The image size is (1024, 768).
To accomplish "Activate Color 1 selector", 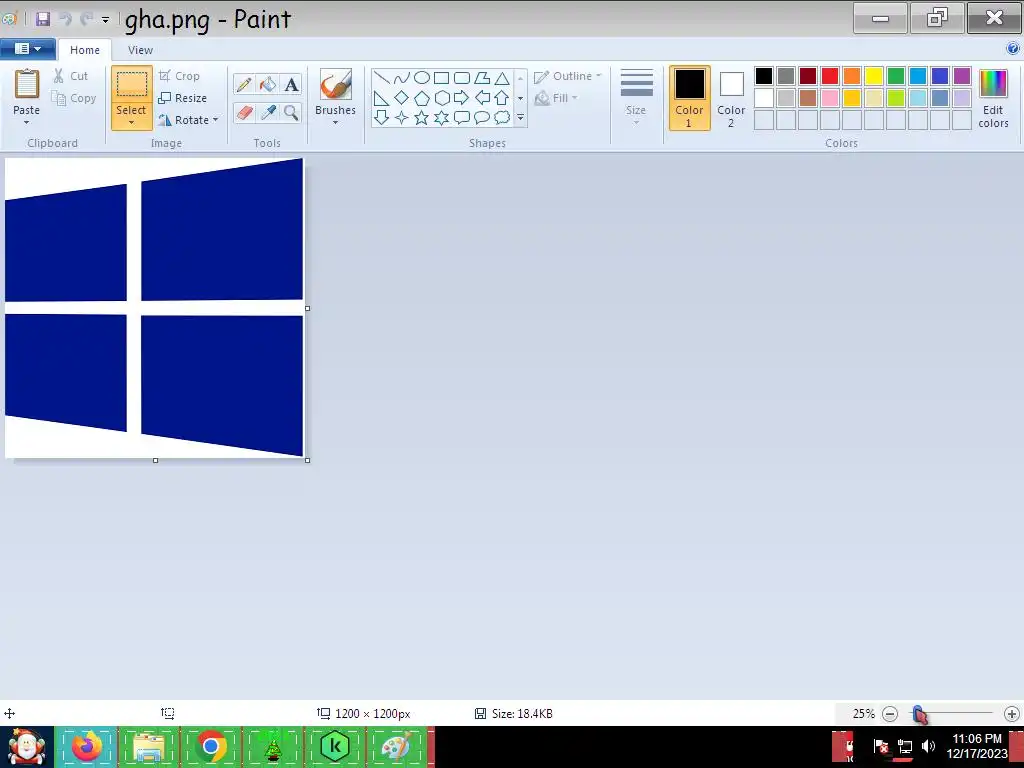I will 690,98.
